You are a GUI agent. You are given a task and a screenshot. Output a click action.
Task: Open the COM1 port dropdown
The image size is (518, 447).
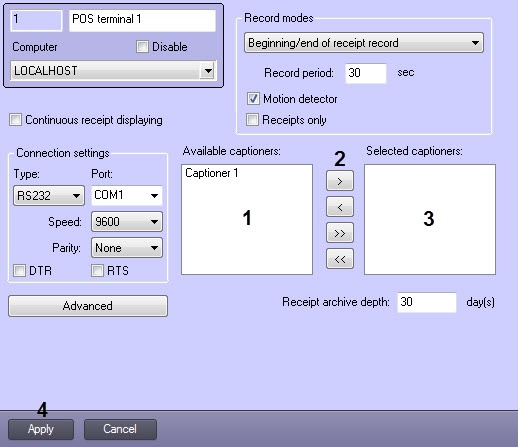[127, 195]
